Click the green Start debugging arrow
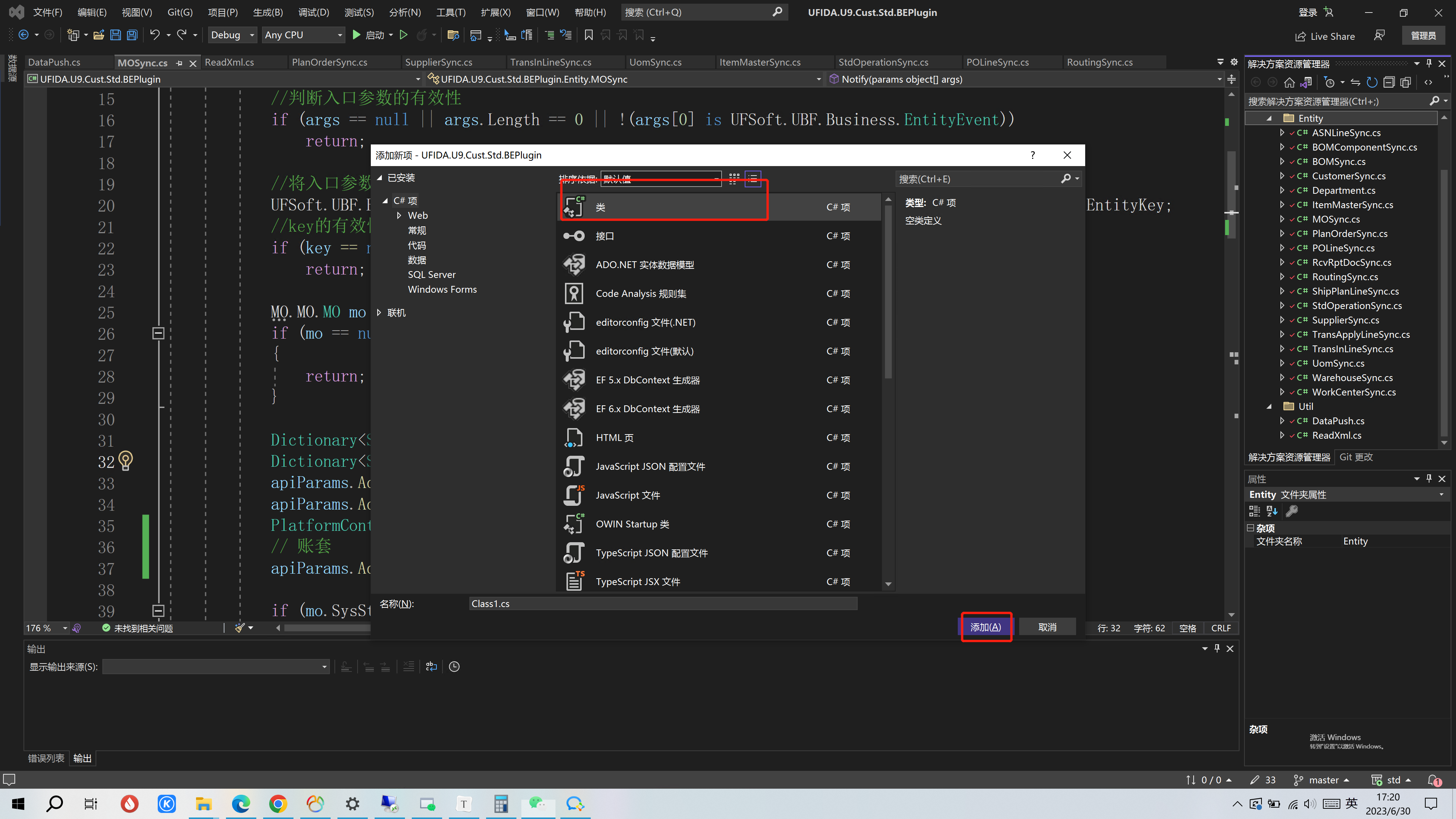This screenshot has width=1456, height=819. point(356,35)
